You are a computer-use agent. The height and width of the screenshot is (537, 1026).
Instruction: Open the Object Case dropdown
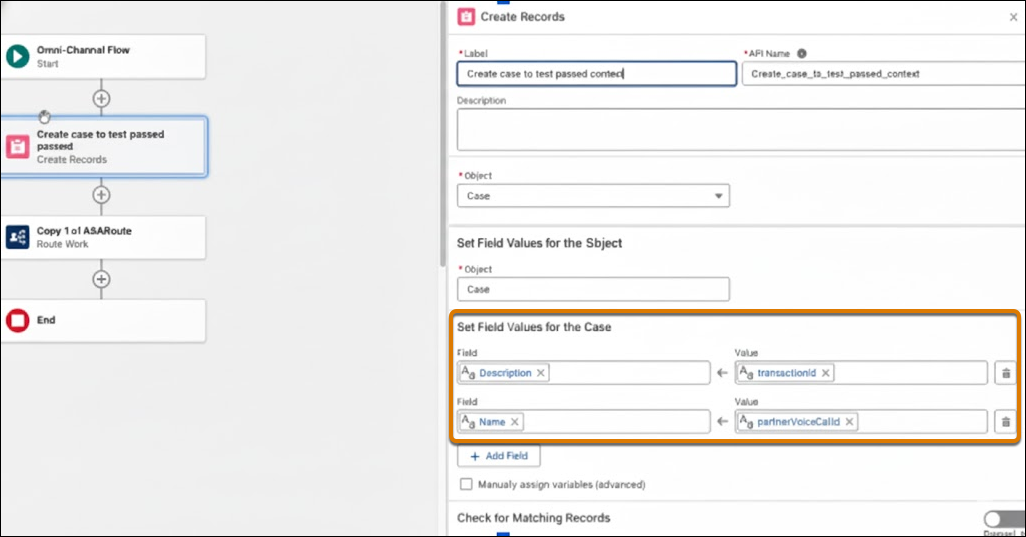pos(593,196)
